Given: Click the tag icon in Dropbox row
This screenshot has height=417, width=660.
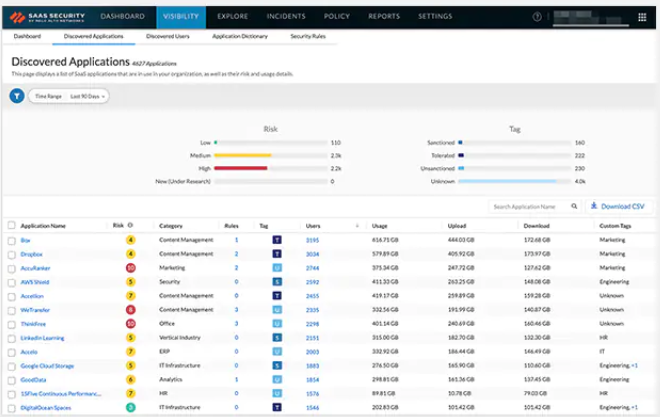Looking at the screenshot, I should click(x=277, y=254).
